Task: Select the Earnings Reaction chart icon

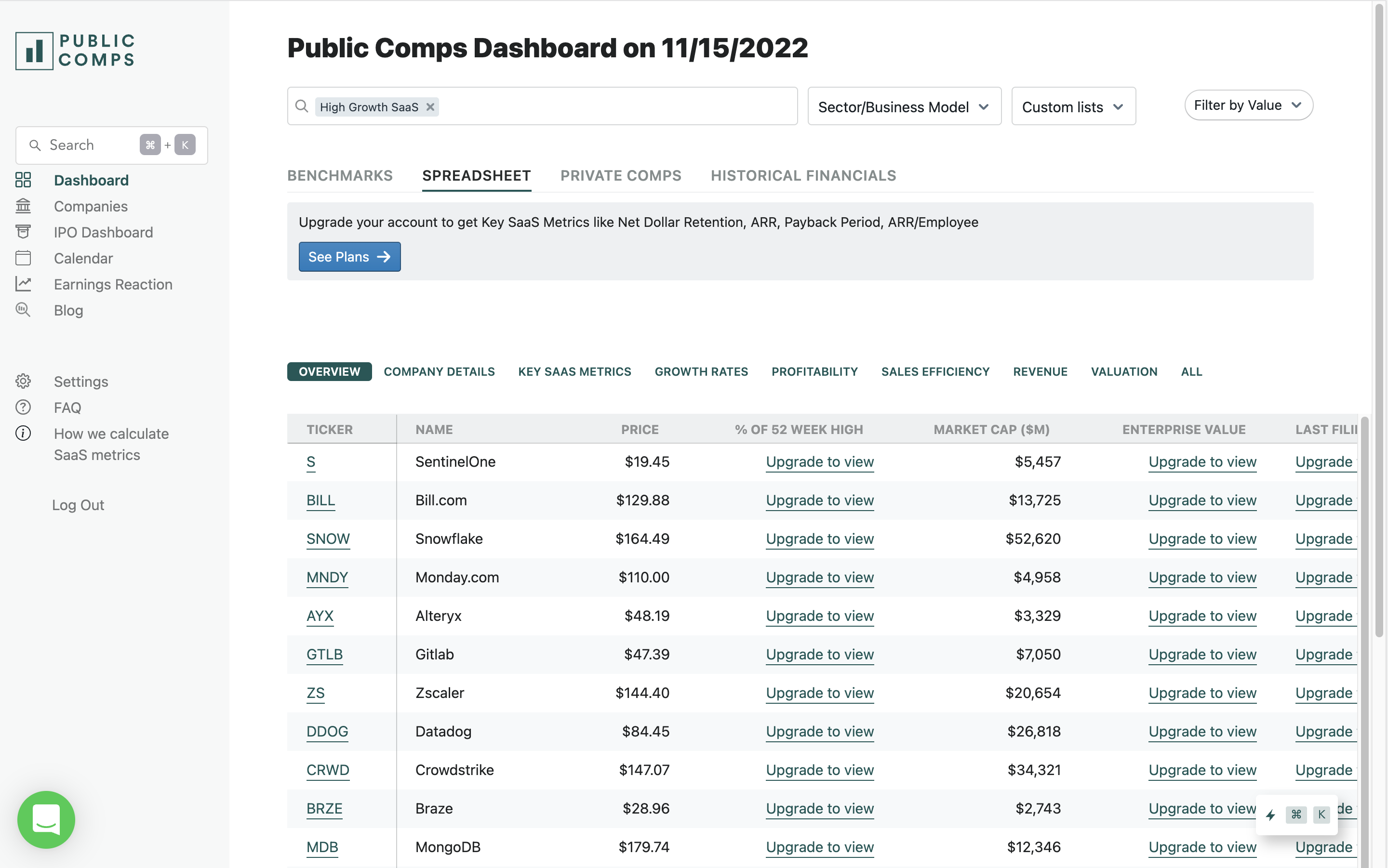Action: click(23, 284)
